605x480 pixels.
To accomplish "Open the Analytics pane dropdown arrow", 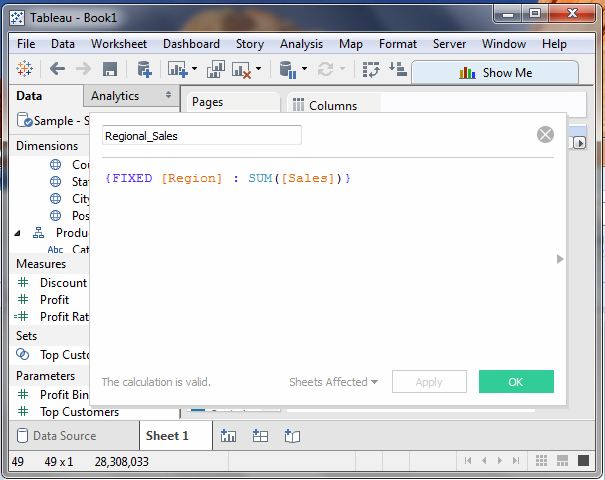I will pos(168,96).
